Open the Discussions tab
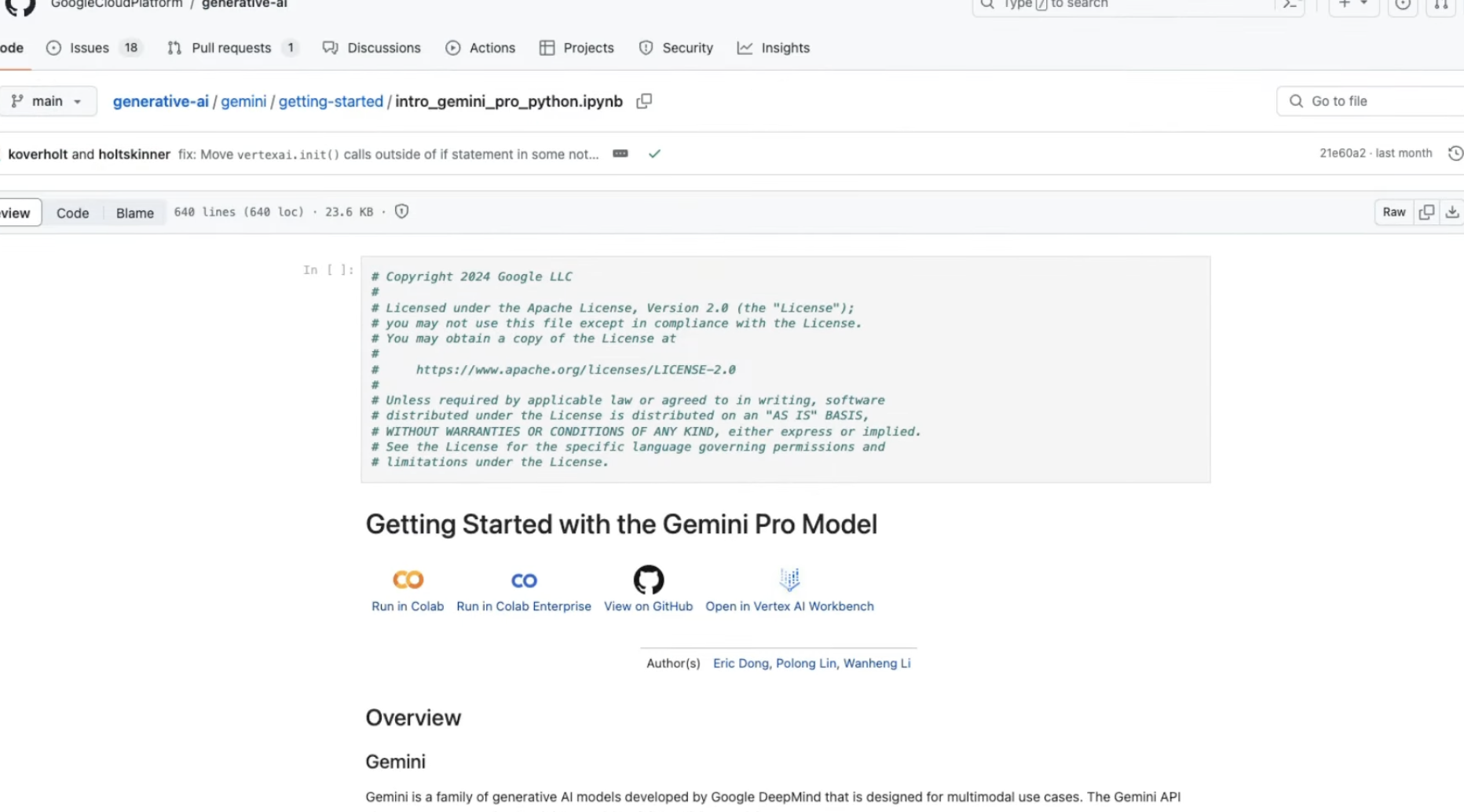Screen dimensions: 1464x812 pyautogui.click(x=372, y=48)
